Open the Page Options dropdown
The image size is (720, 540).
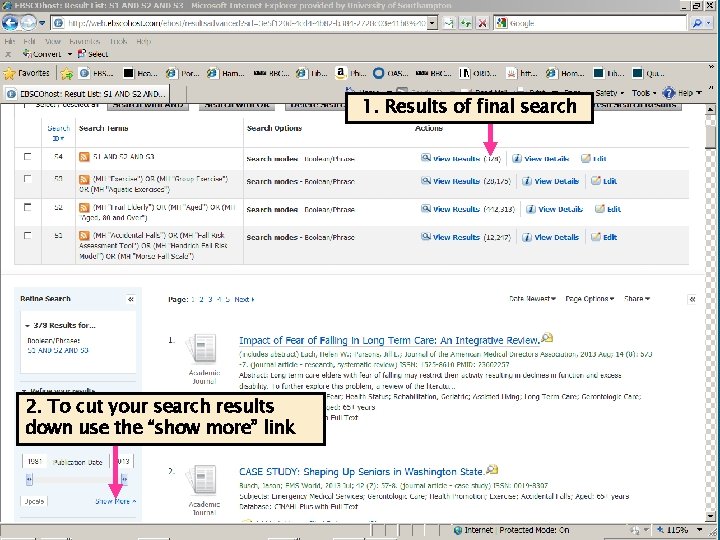point(590,298)
